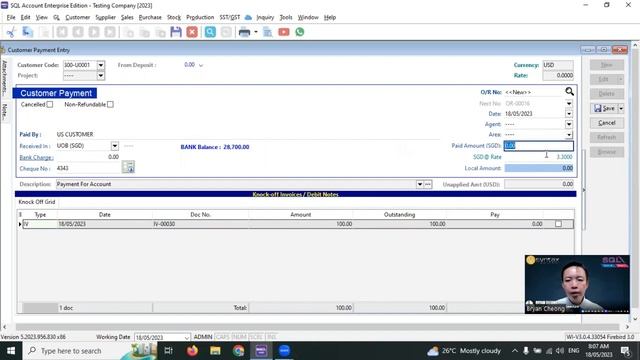Click the Windows Start button
Image resolution: width=640 pixels, height=360 pixels.
click(11, 351)
